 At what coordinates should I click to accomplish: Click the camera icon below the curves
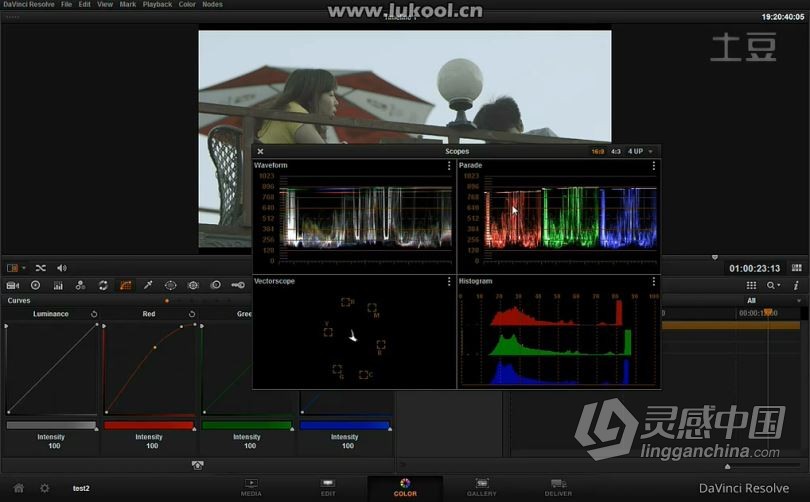[x=197, y=465]
